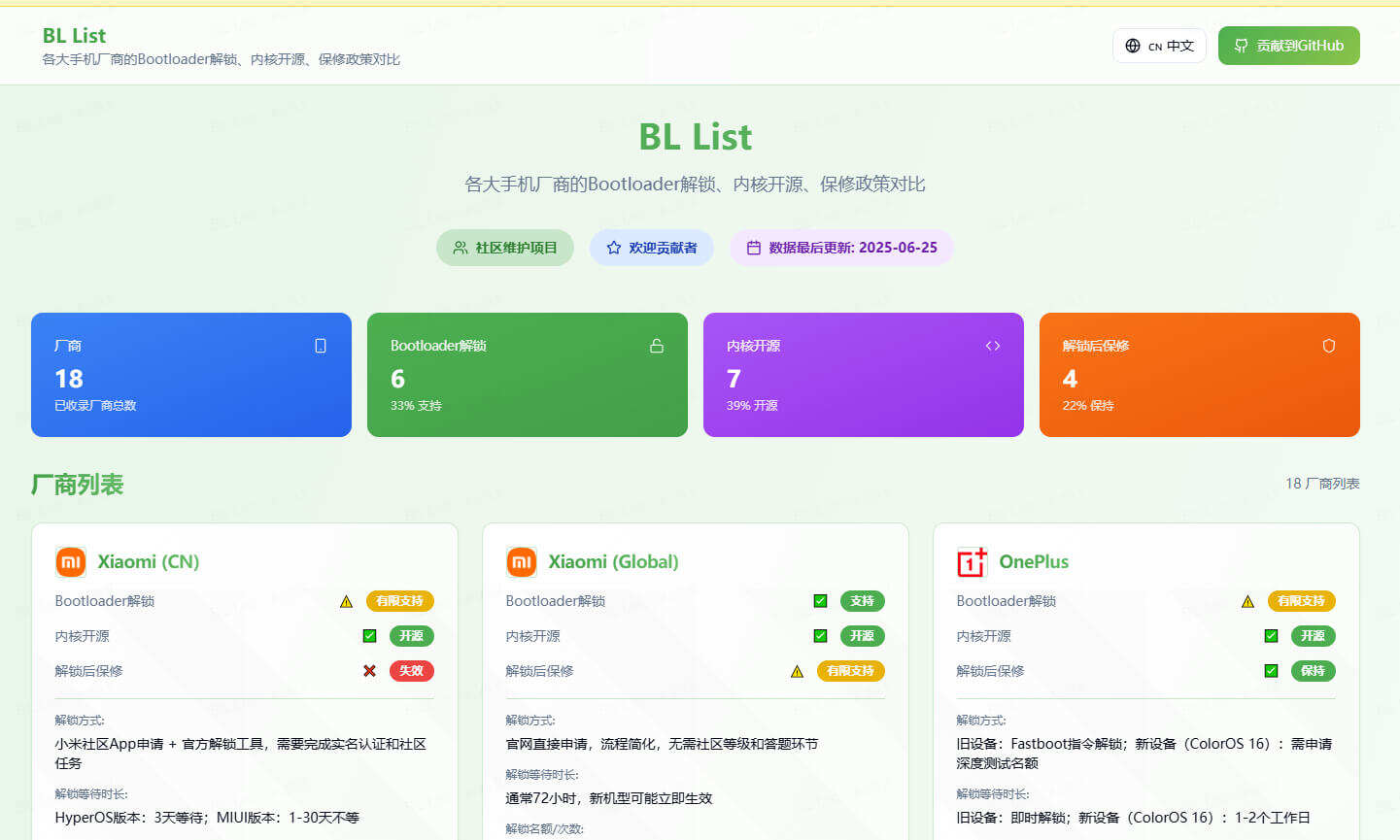Viewport: 1400px width, 840px height.
Task: Click the warning triangle on OnePlus Bootloader解锁
Action: (1247, 600)
